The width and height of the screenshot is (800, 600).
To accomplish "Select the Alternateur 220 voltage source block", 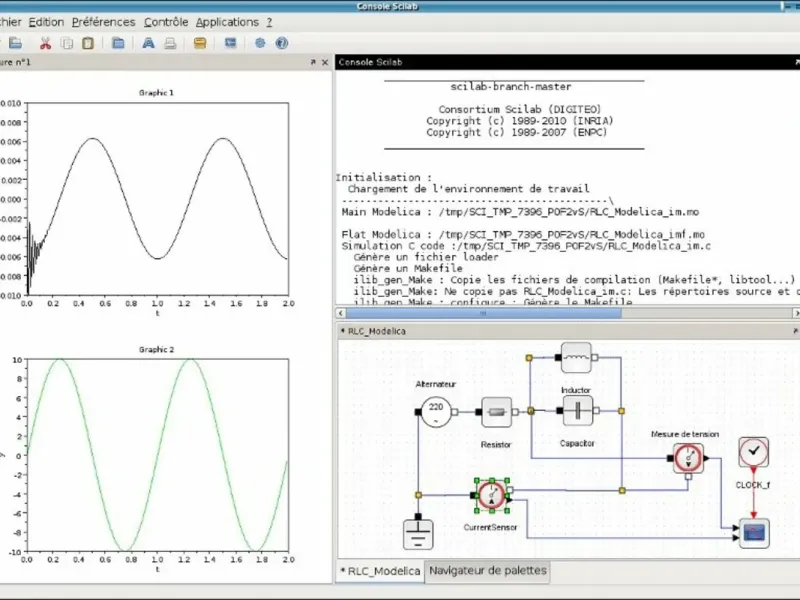I will [x=436, y=412].
